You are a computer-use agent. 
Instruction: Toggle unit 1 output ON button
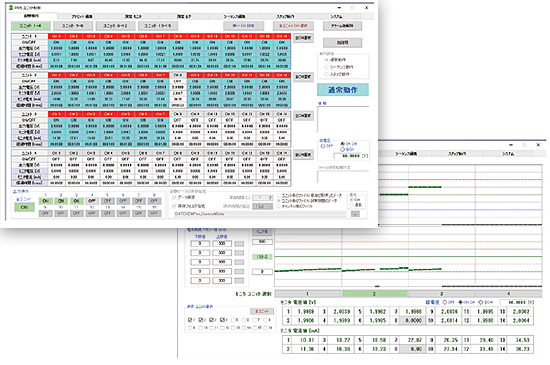[46, 201]
